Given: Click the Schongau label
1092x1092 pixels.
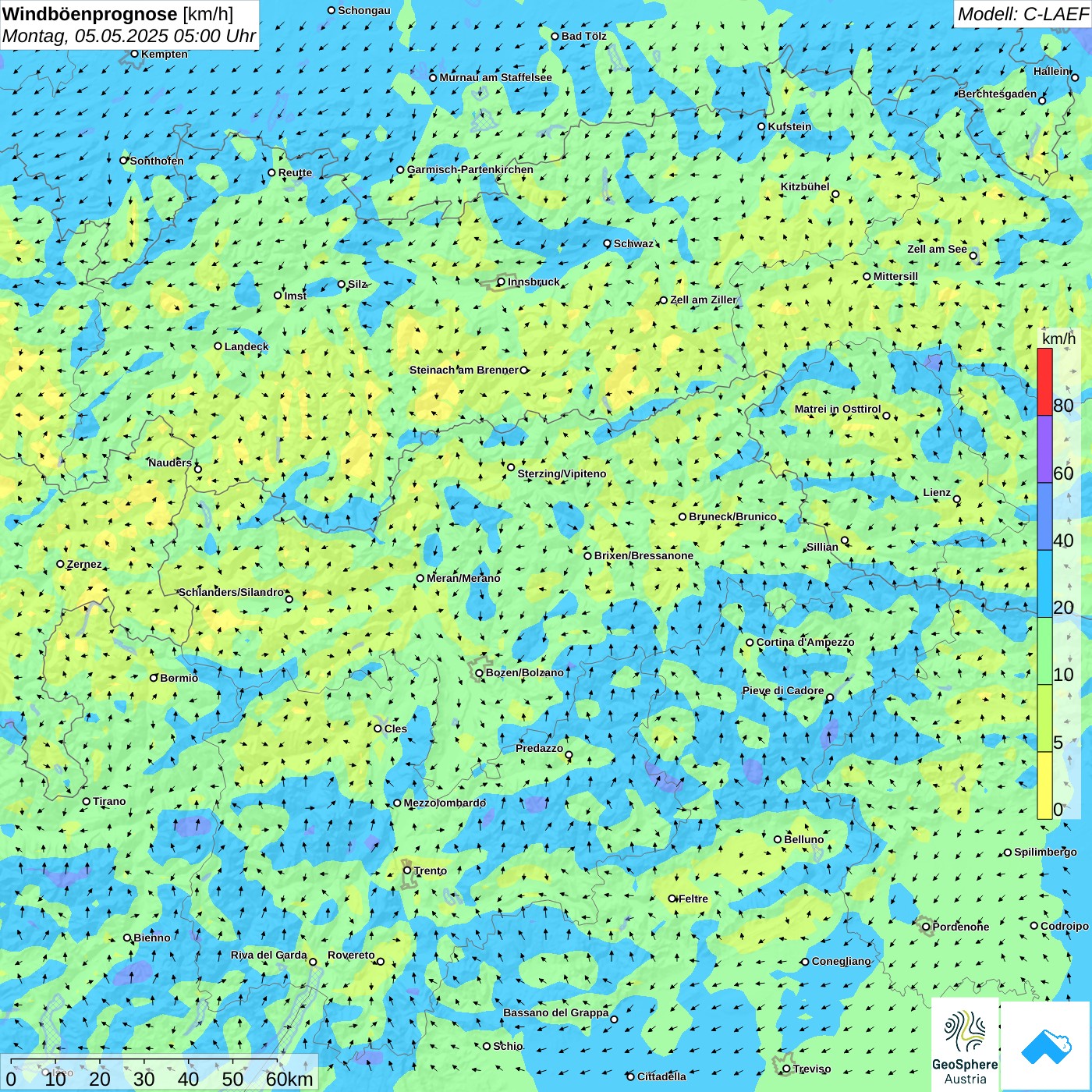Looking at the screenshot, I should tap(364, 10).
